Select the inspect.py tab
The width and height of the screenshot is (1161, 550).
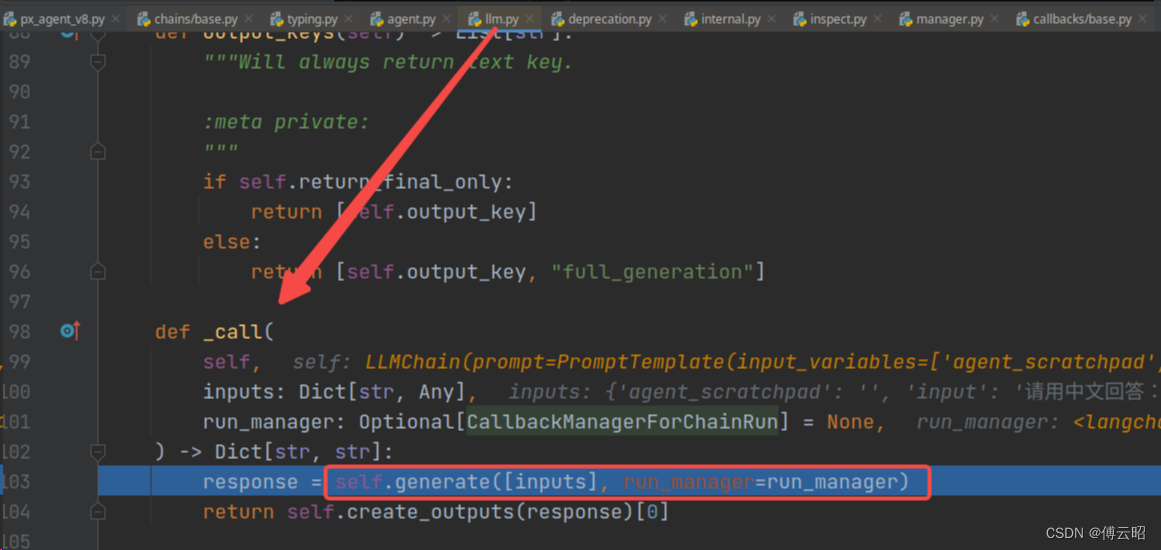(x=835, y=19)
